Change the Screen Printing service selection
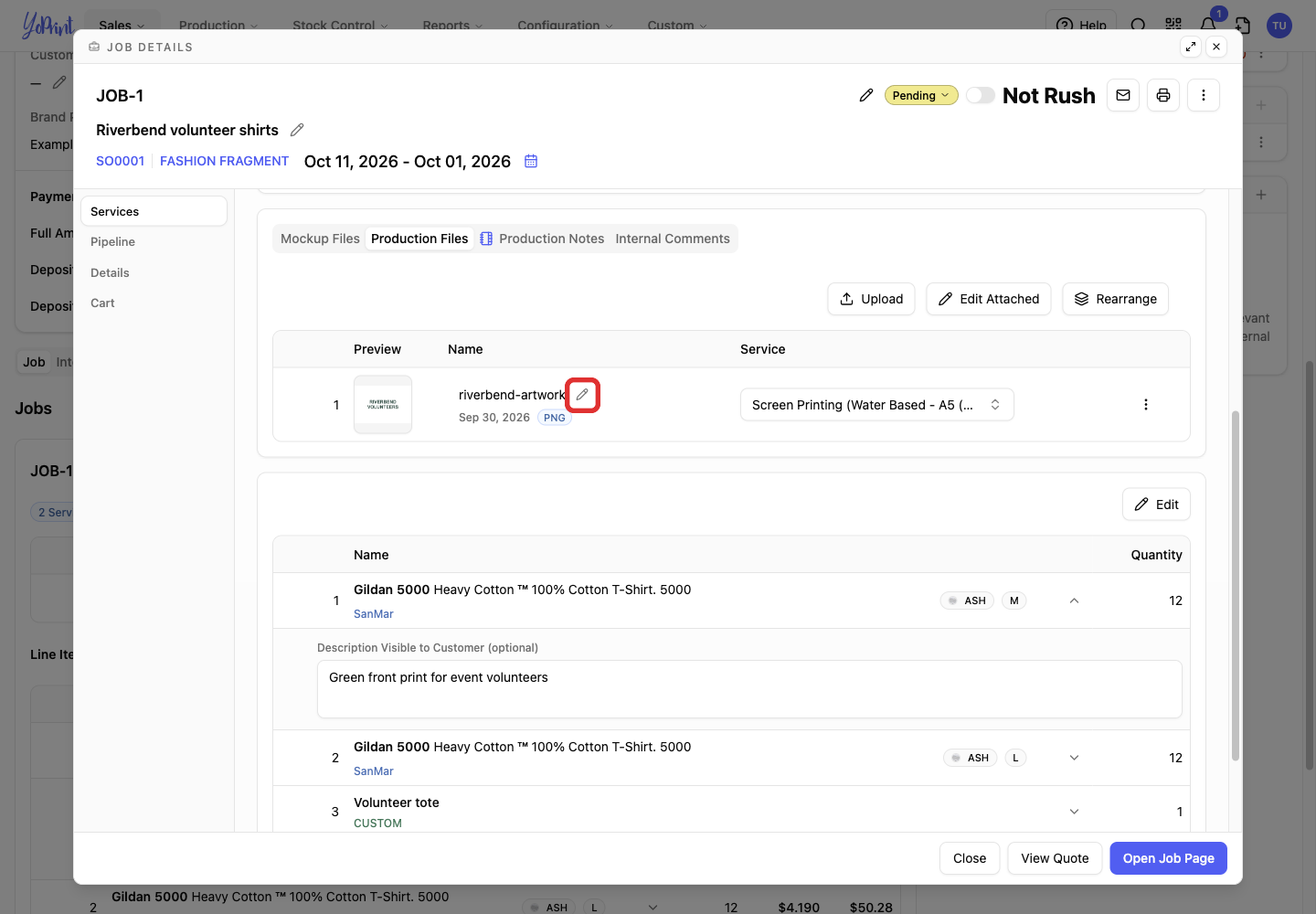This screenshot has width=1316, height=914. click(x=877, y=405)
